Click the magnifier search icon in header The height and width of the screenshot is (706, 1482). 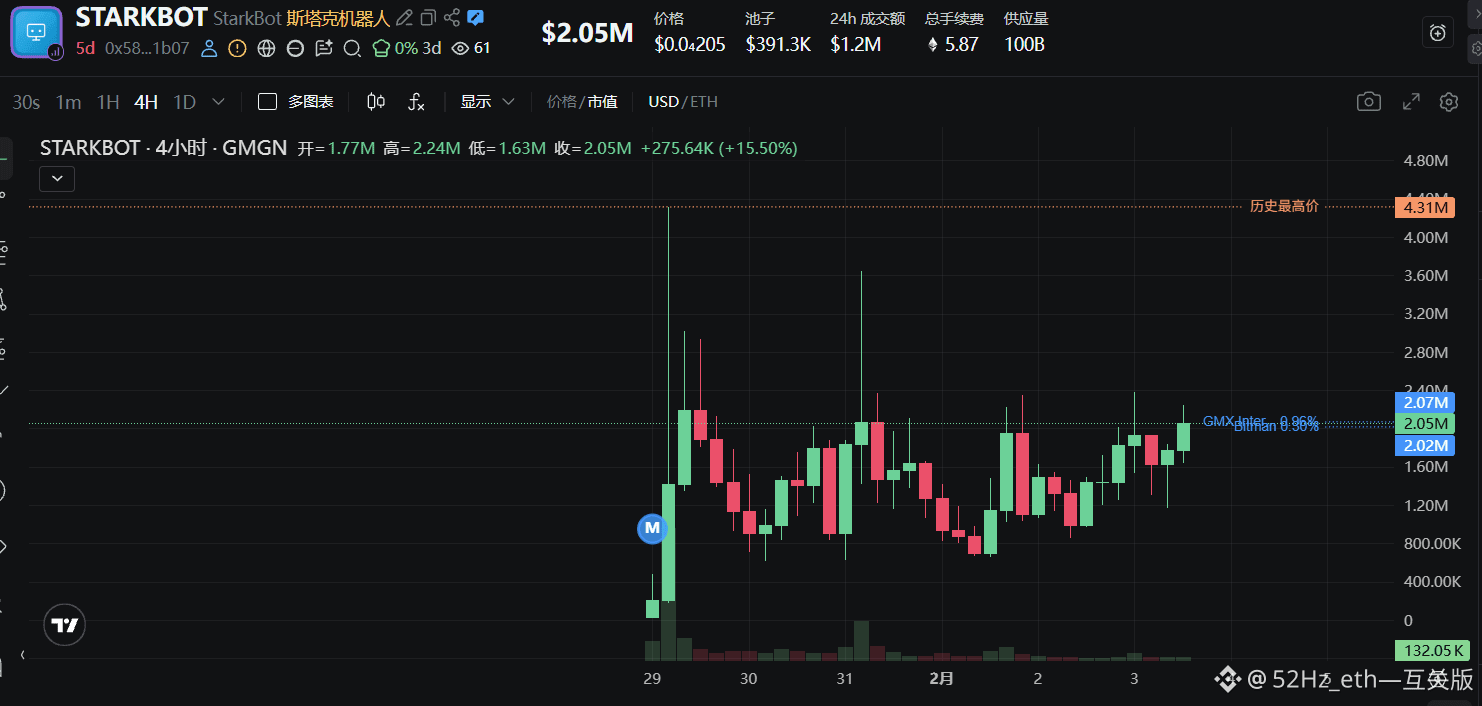(x=352, y=47)
